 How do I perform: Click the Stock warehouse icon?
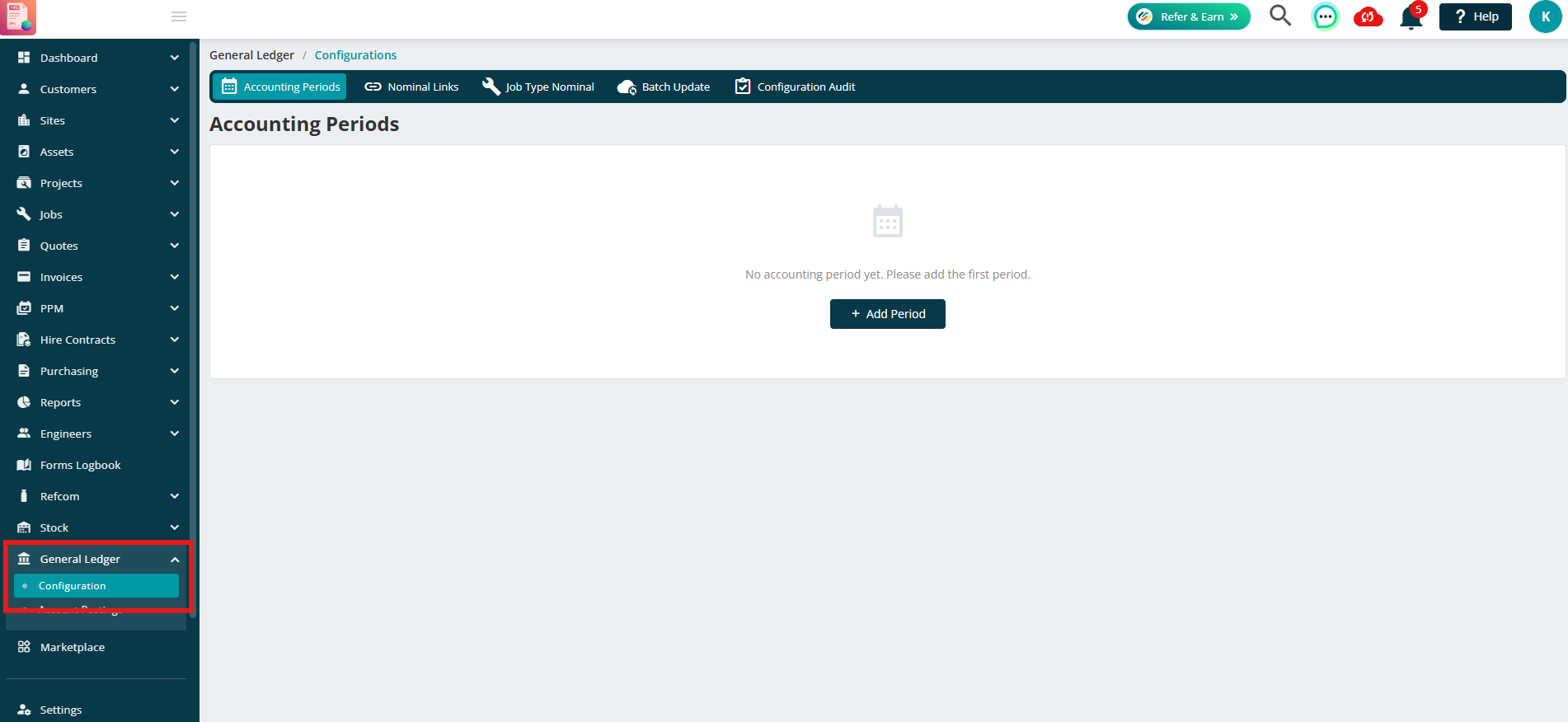click(x=24, y=527)
